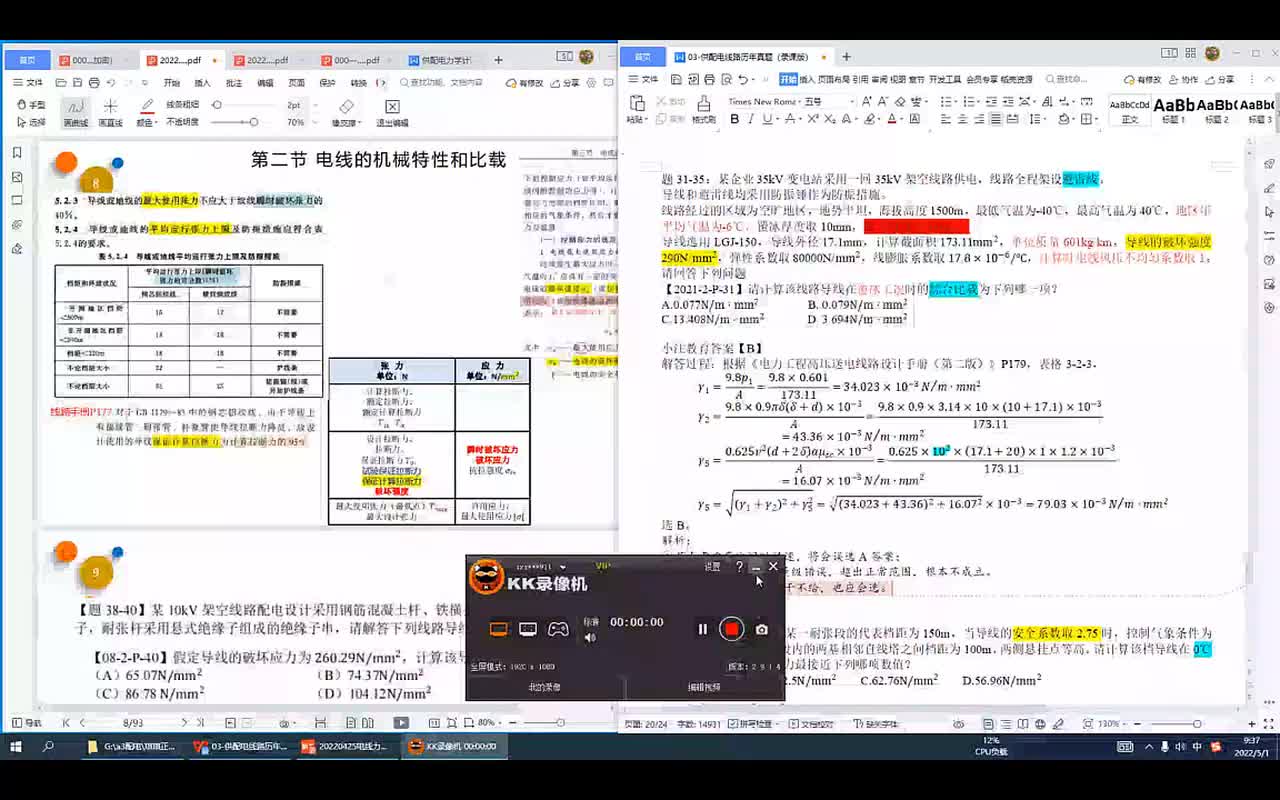
Task: Open the 批注 menu in the PDF viewer
Action: (x=234, y=83)
